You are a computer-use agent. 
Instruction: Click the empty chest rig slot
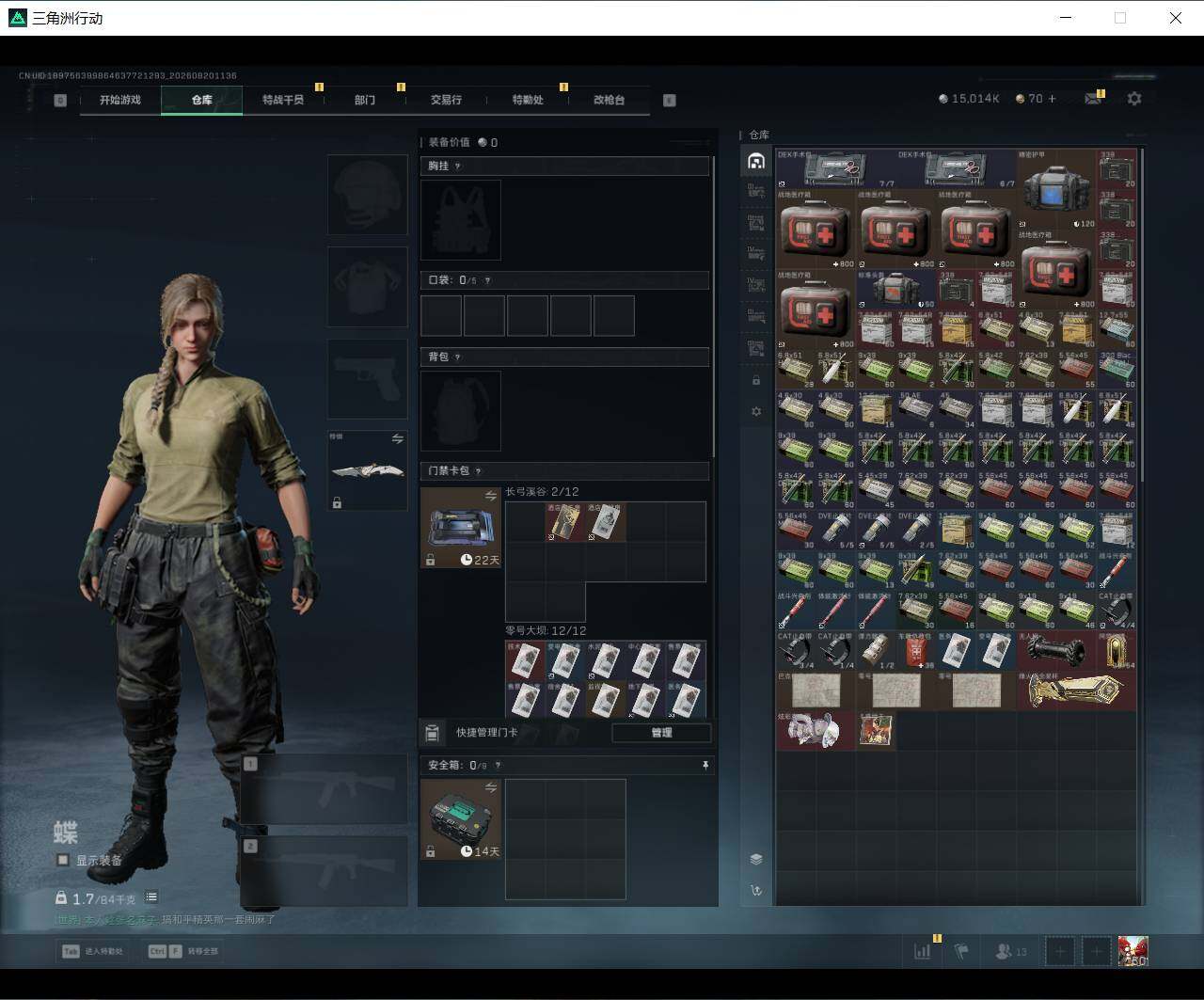pos(461,220)
